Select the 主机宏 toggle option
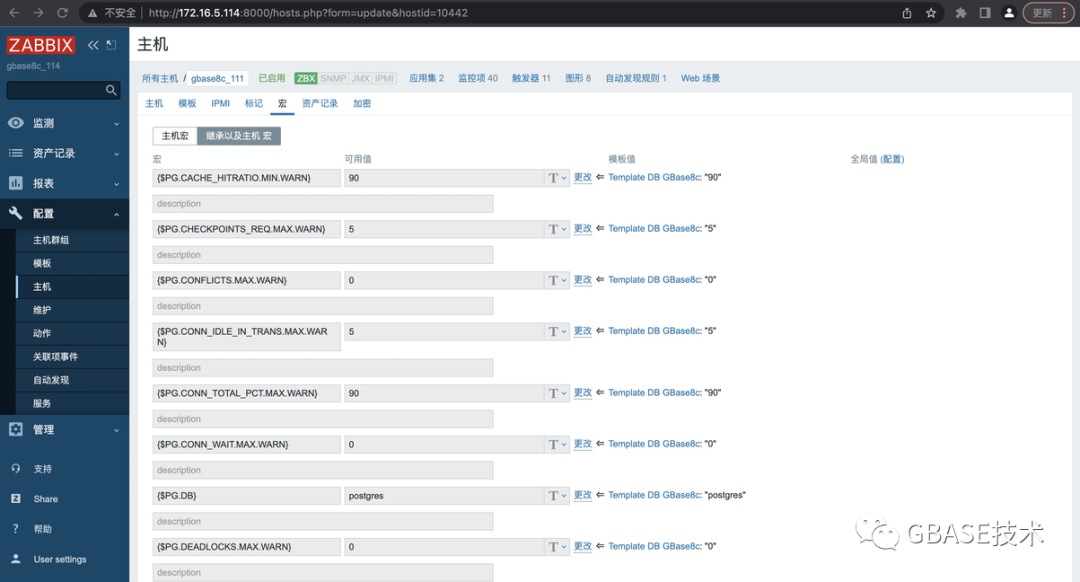The image size is (1080, 582). pyautogui.click(x=175, y=136)
